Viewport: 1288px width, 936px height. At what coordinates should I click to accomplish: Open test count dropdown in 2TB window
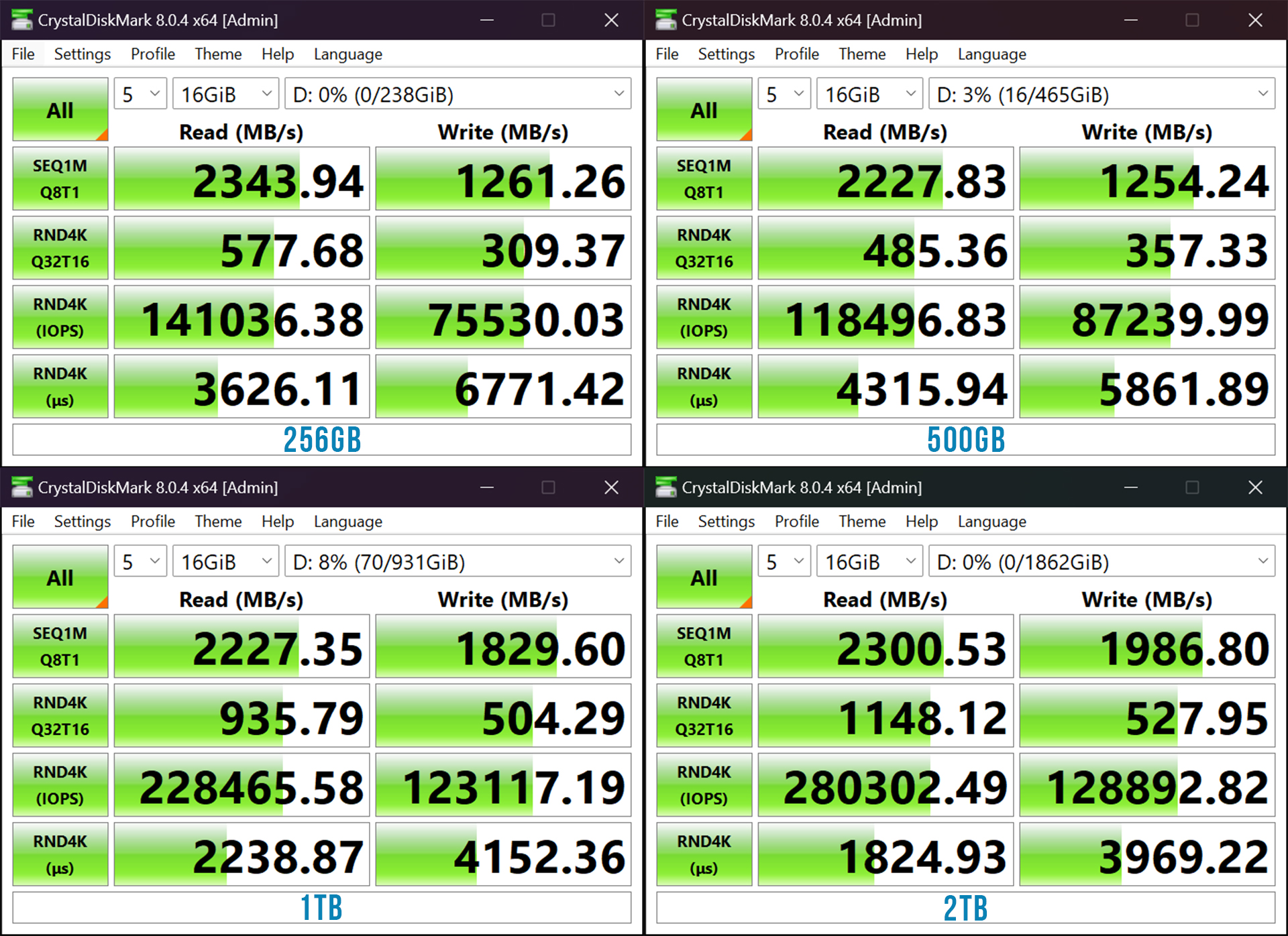[784, 561]
